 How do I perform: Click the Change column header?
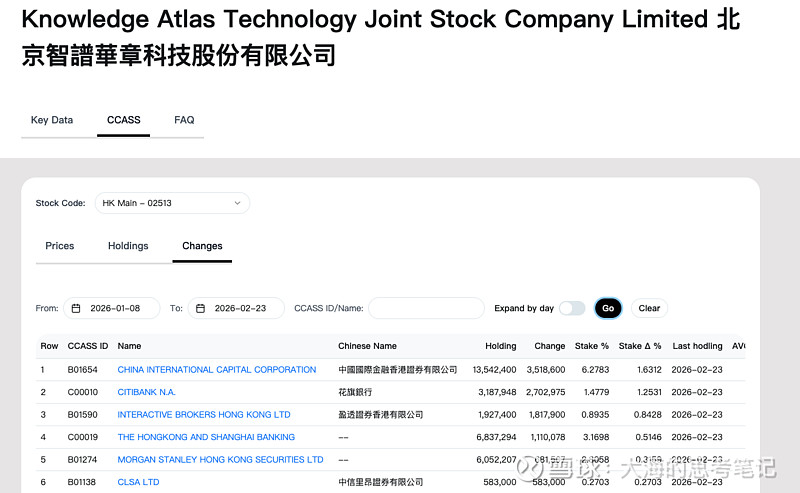click(x=549, y=346)
